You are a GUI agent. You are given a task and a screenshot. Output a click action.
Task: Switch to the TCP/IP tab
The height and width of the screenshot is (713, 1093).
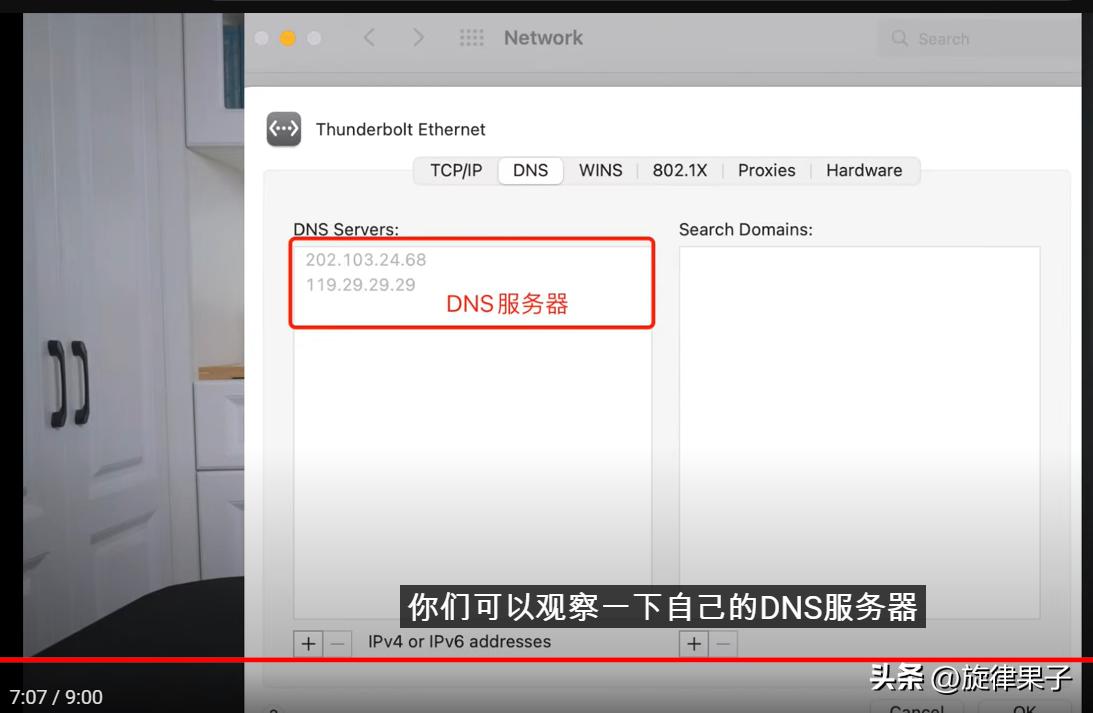[x=455, y=170]
